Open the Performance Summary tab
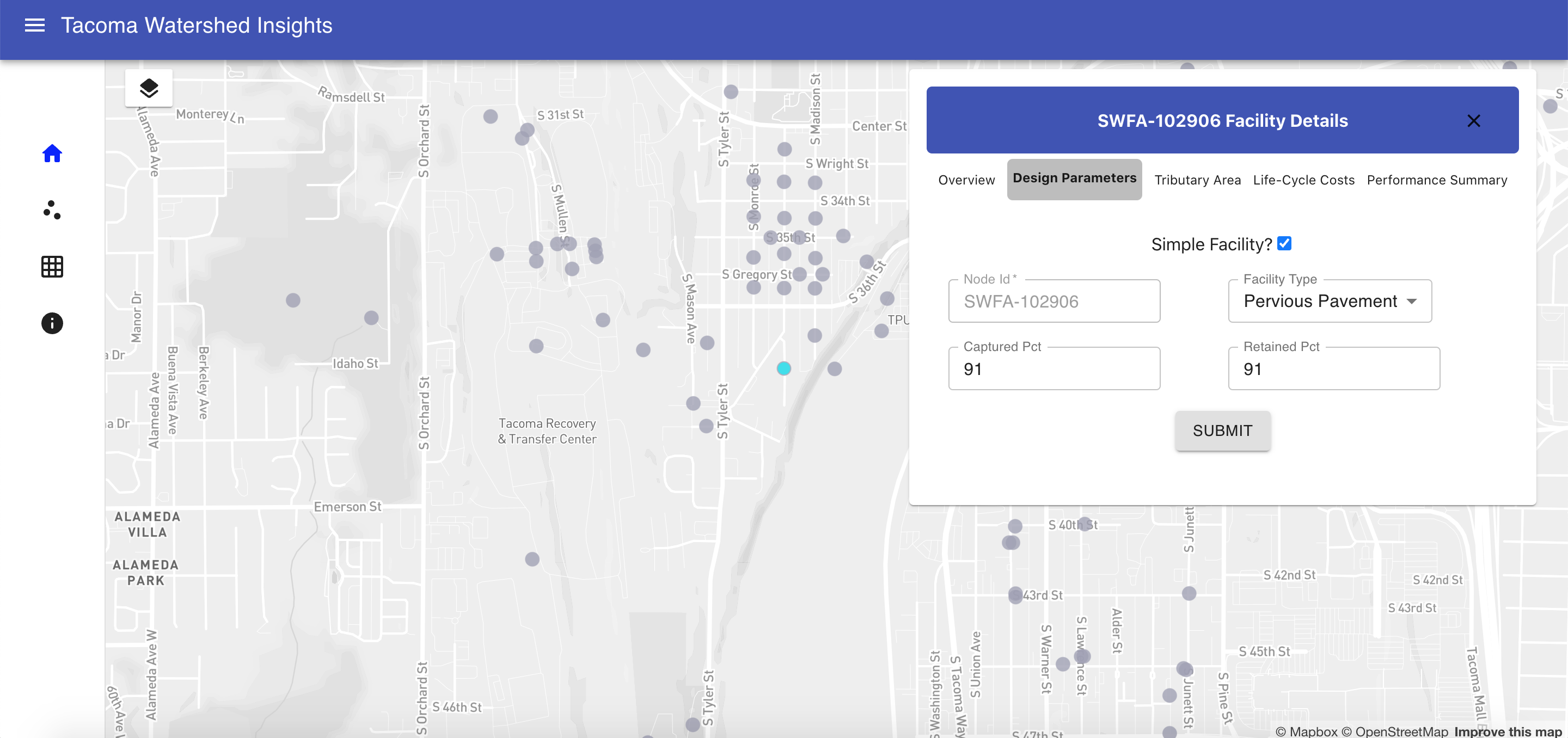 [x=1437, y=180]
